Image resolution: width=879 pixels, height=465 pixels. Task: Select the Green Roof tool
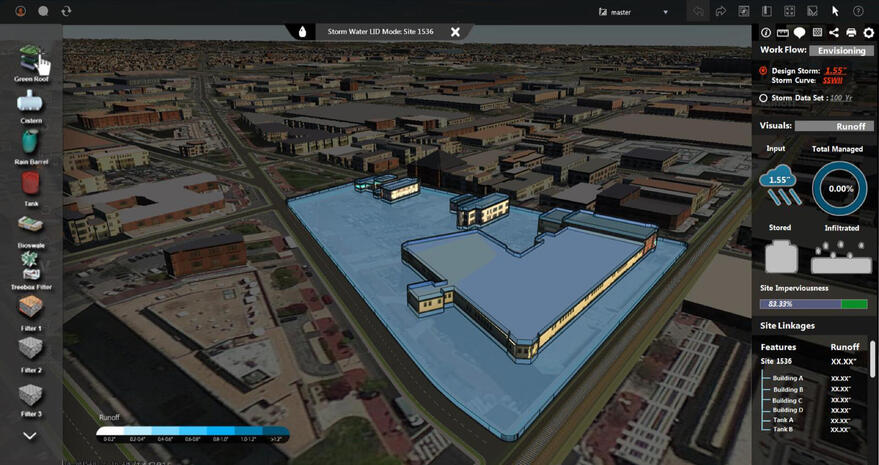(31, 59)
